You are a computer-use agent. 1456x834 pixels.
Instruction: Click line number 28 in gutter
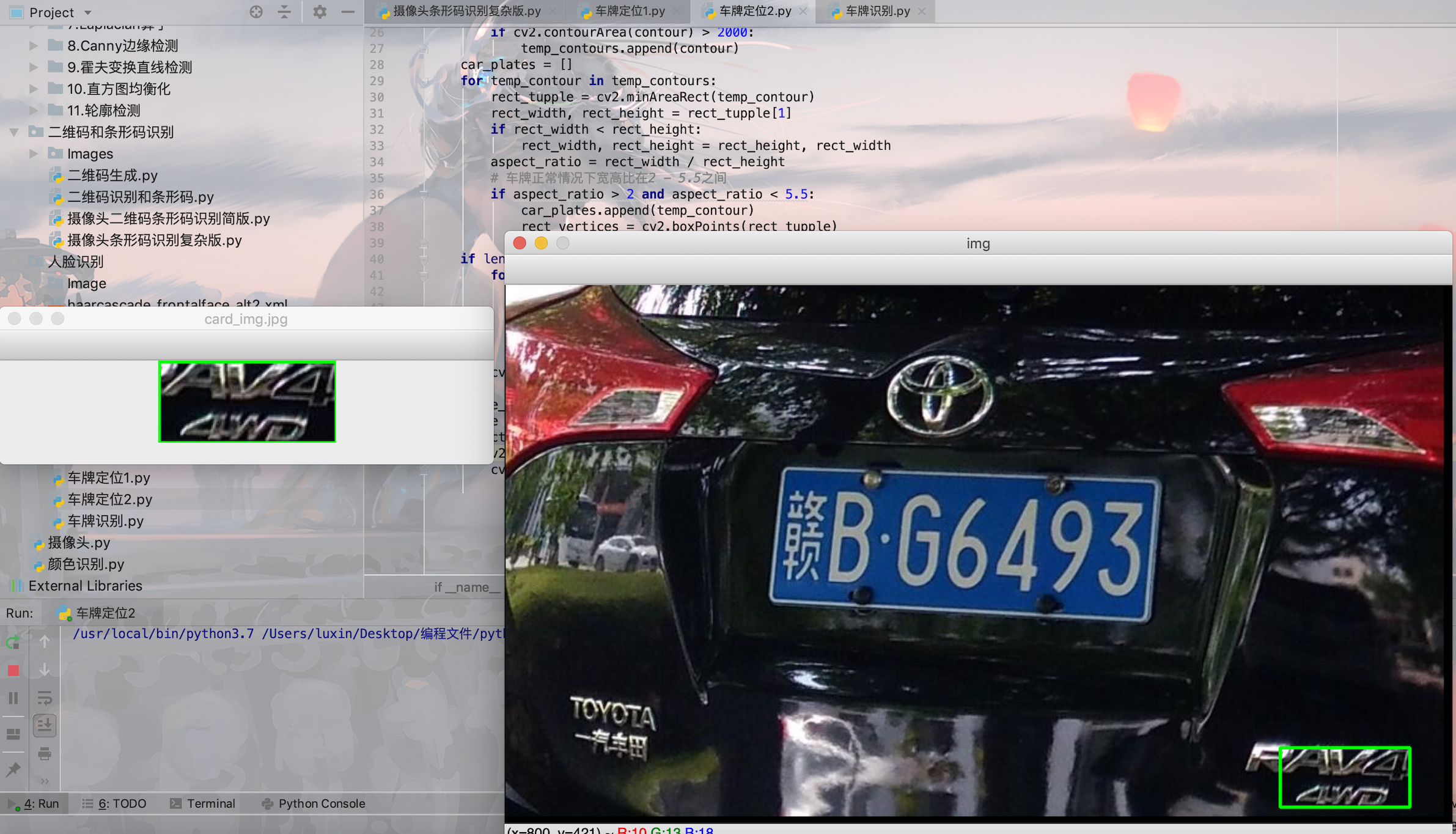(377, 64)
